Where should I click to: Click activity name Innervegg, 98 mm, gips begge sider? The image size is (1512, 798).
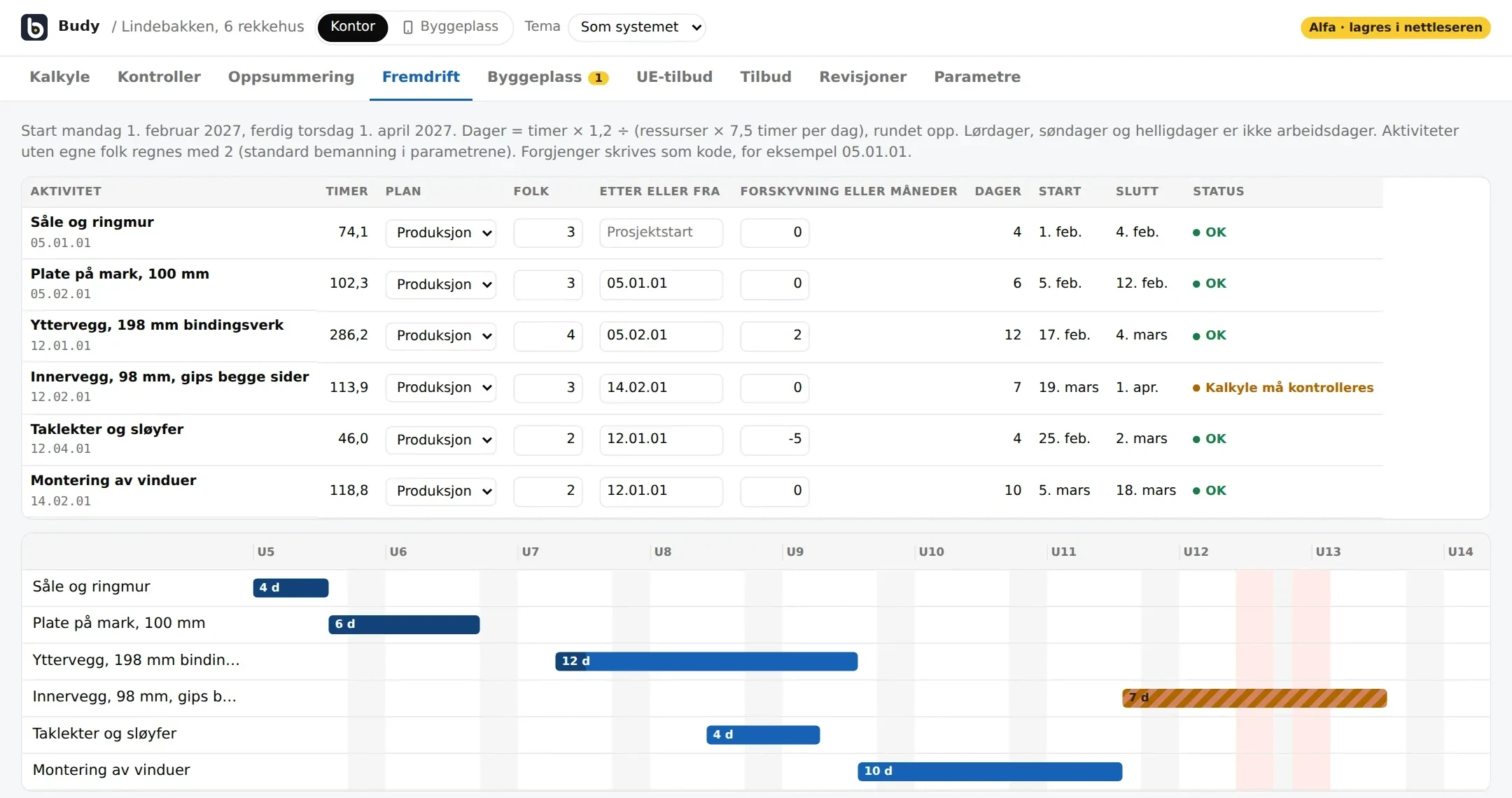tap(169, 377)
